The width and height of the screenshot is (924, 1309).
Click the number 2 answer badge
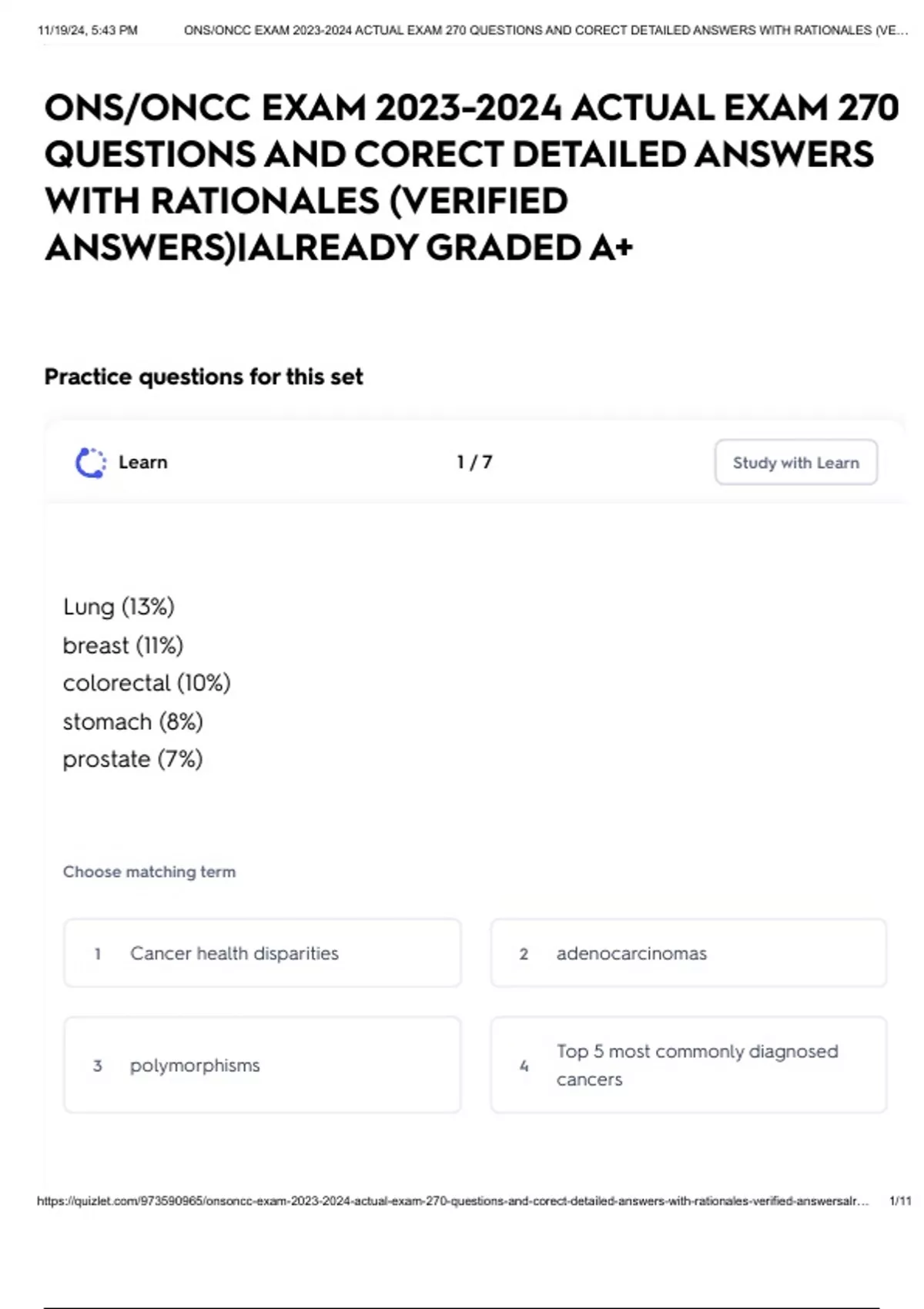click(524, 954)
